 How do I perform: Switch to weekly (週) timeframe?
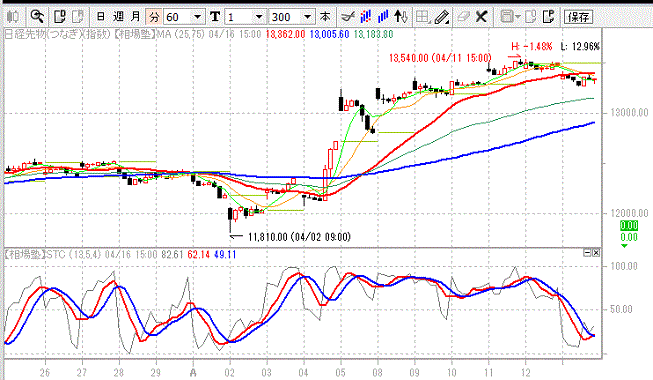(x=118, y=17)
